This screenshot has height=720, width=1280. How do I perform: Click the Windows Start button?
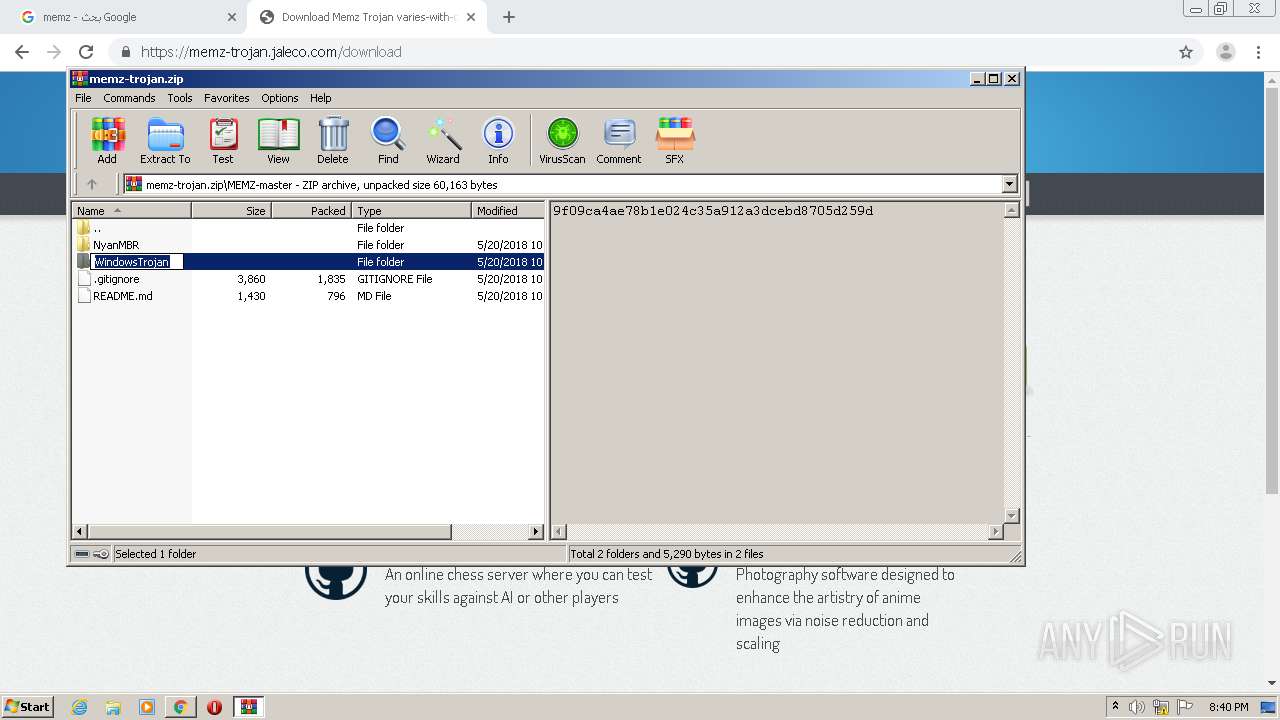(x=27, y=707)
